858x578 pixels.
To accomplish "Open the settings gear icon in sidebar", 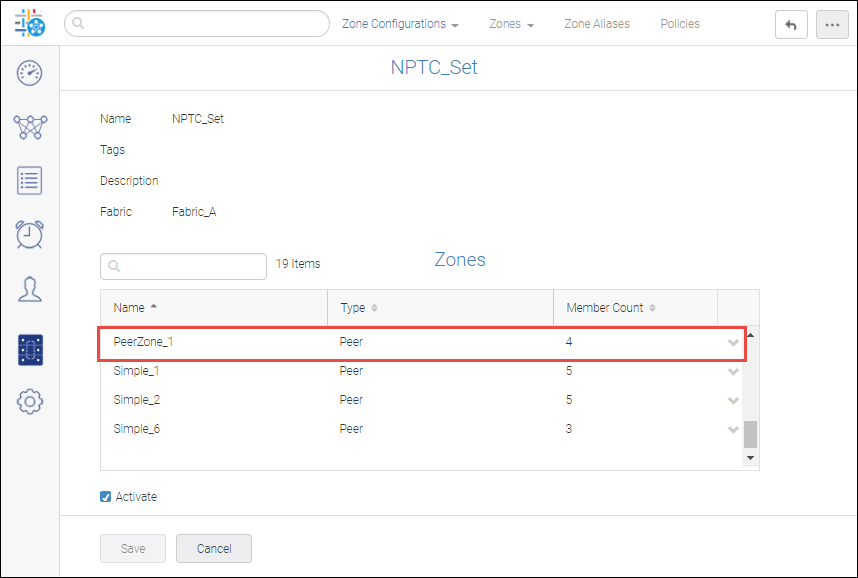I will [30, 402].
